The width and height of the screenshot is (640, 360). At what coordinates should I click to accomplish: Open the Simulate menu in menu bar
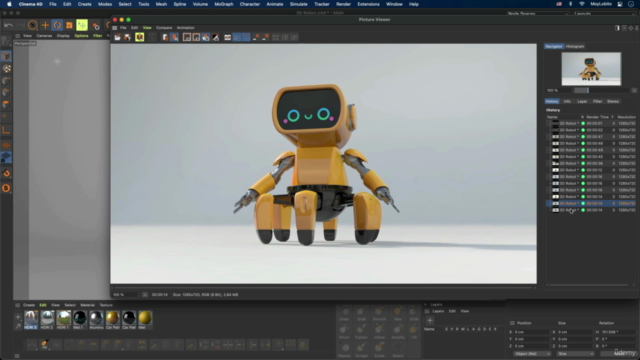coord(298,4)
